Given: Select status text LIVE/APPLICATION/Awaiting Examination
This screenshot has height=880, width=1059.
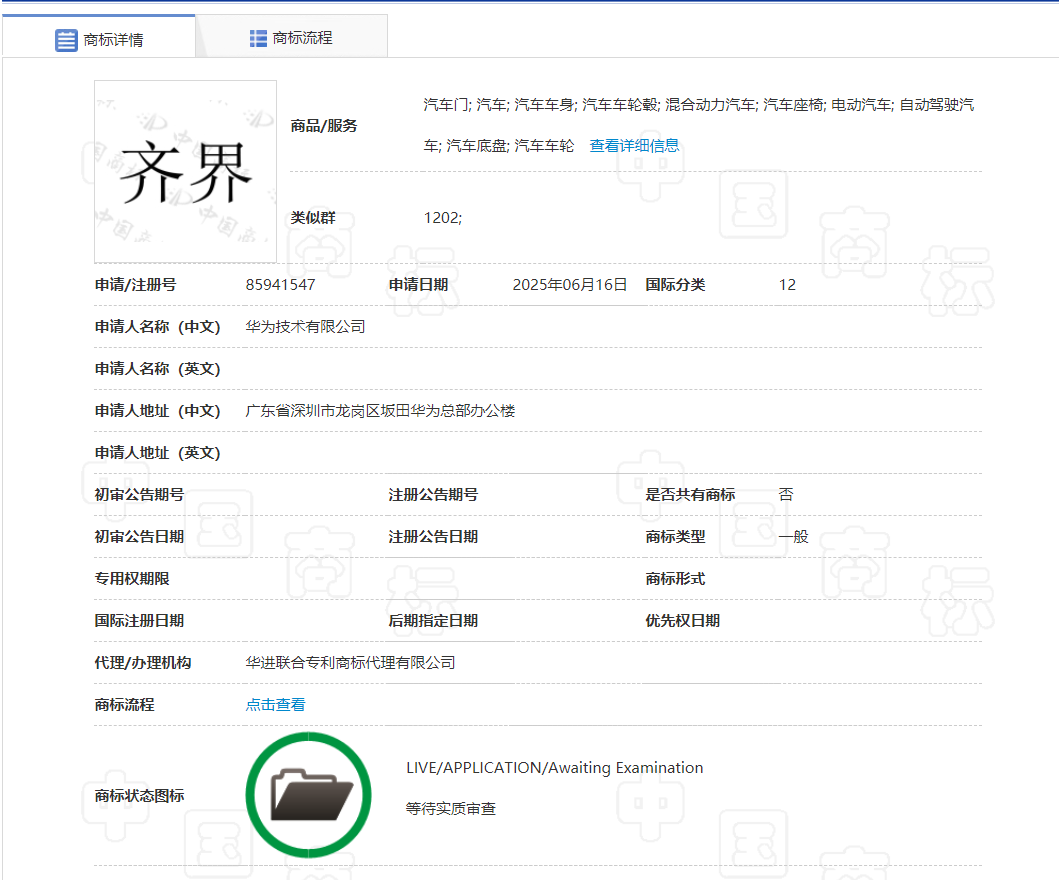Looking at the screenshot, I should pos(554,768).
